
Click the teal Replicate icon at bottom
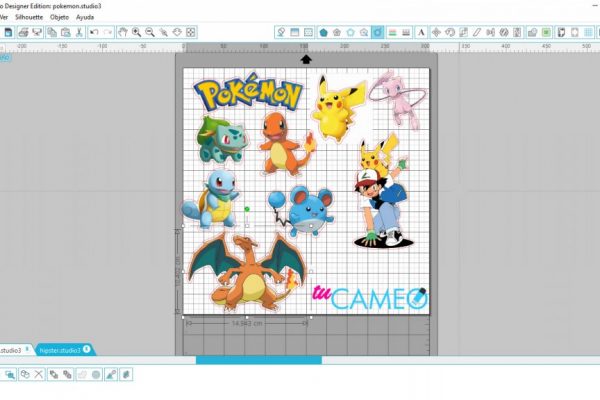click(x=126, y=374)
